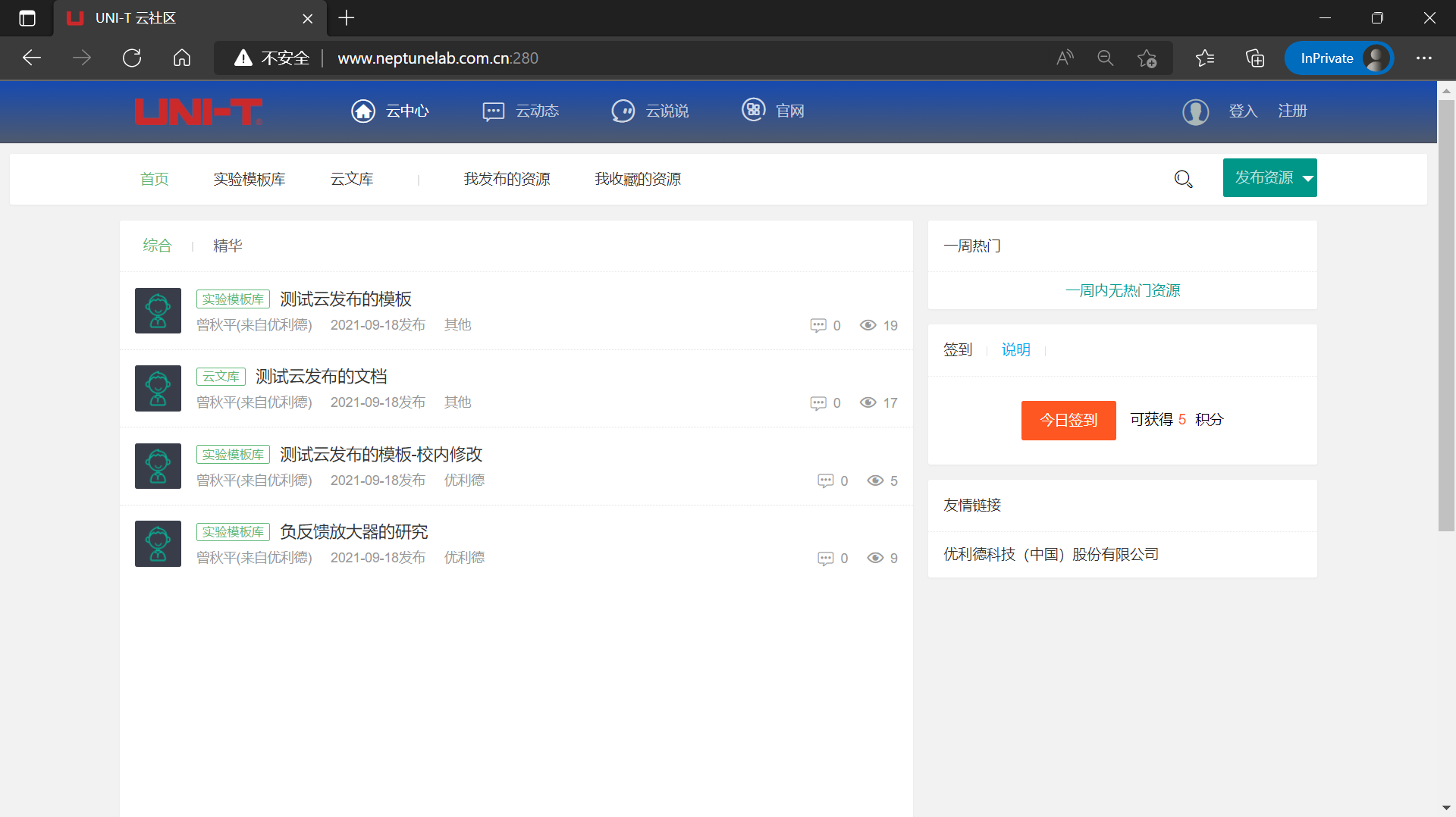The height and width of the screenshot is (817, 1456).
Task: Open 官网 via its grid icon
Action: [x=753, y=110]
